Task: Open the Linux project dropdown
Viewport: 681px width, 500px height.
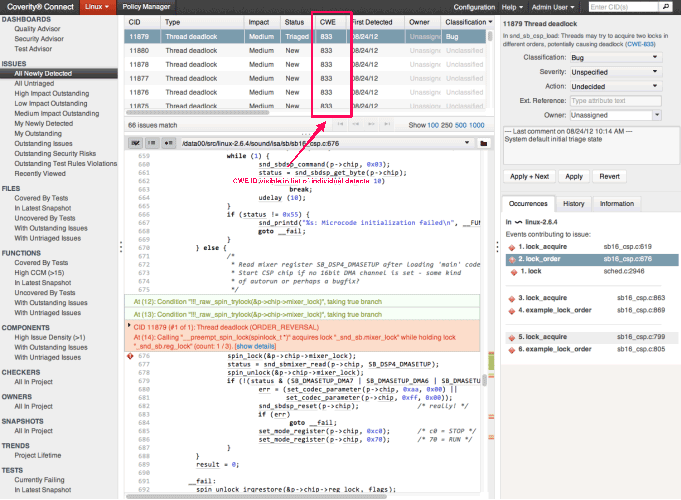Action: point(97,7)
